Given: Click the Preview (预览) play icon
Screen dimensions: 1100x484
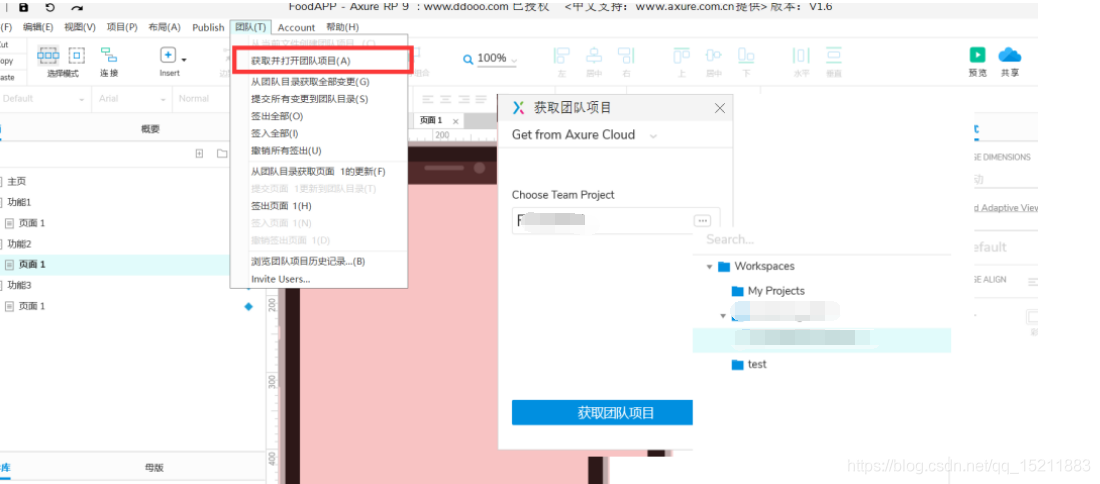Looking at the screenshot, I should pyautogui.click(x=977, y=55).
